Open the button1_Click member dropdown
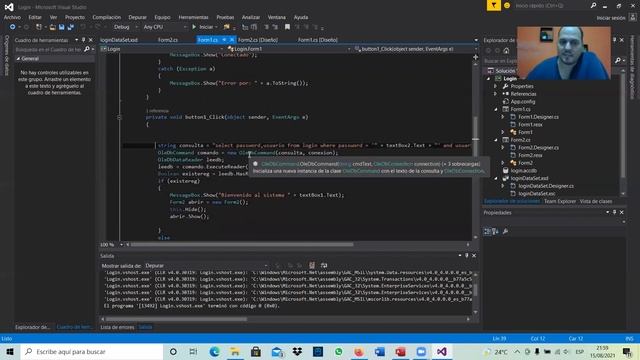The height and width of the screenshot is (360, 640). [x=415, y=49]
